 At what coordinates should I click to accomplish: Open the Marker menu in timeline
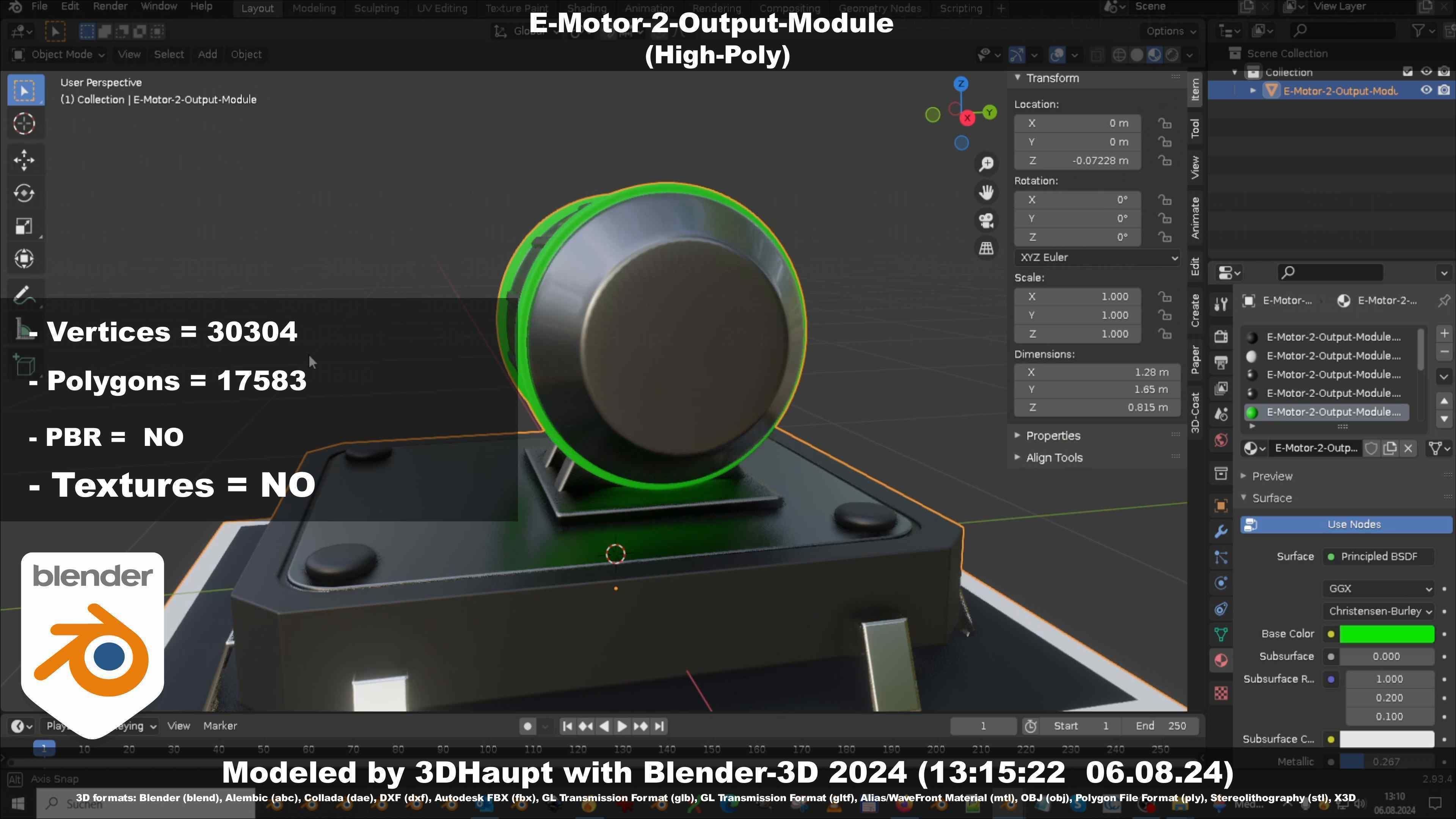click(220, 726)
